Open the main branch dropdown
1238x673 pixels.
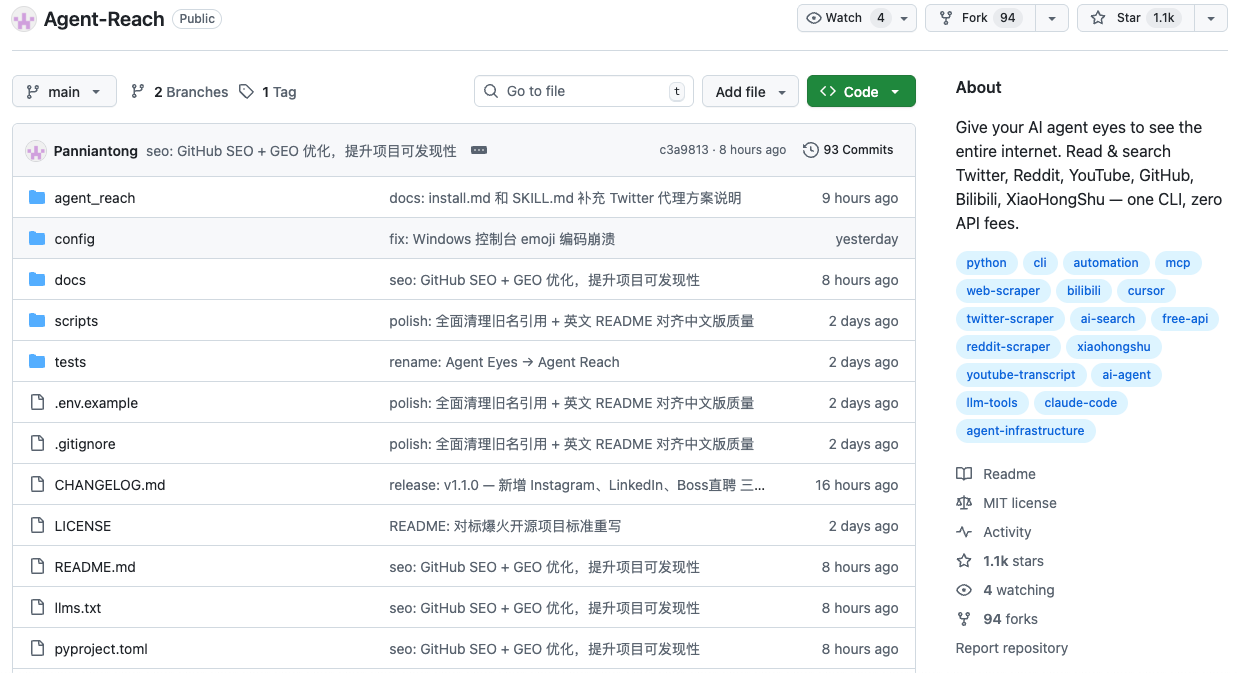click(x=64, y=92)
